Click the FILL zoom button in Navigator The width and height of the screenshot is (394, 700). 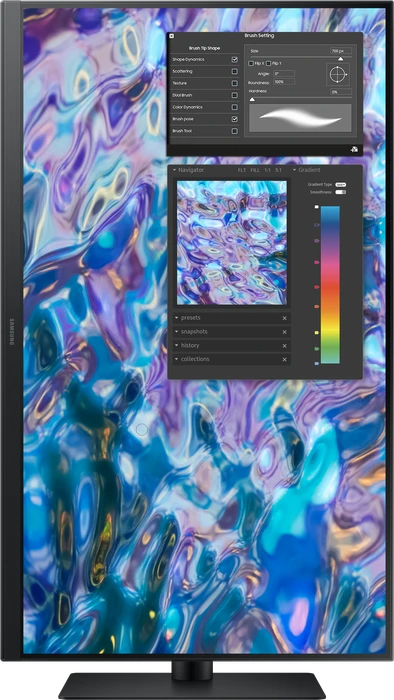pyautogui.click(x=255, y=170)
